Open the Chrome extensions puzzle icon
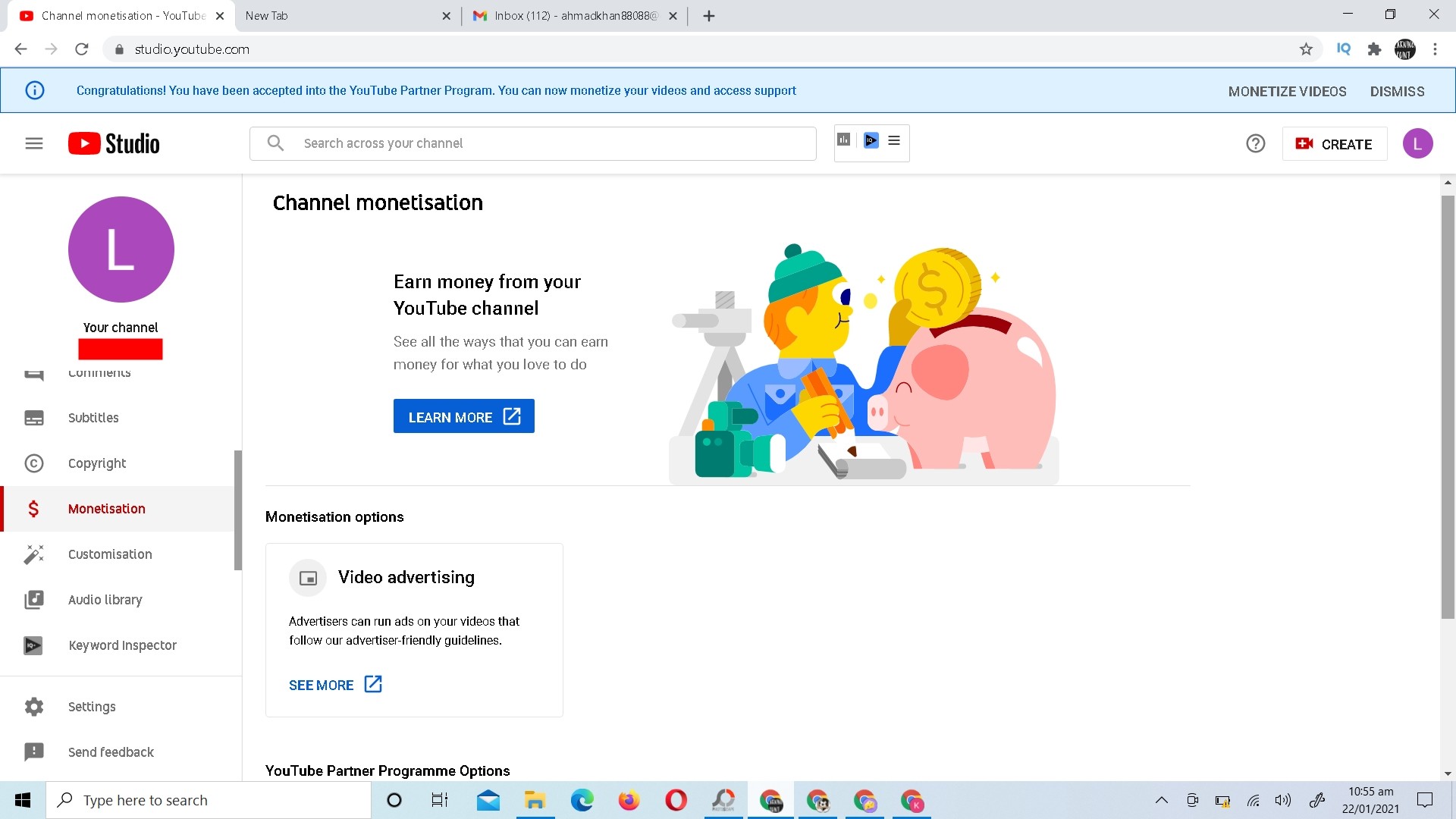Viewport: 1456px width, 819px height. tap(1374, 49)
